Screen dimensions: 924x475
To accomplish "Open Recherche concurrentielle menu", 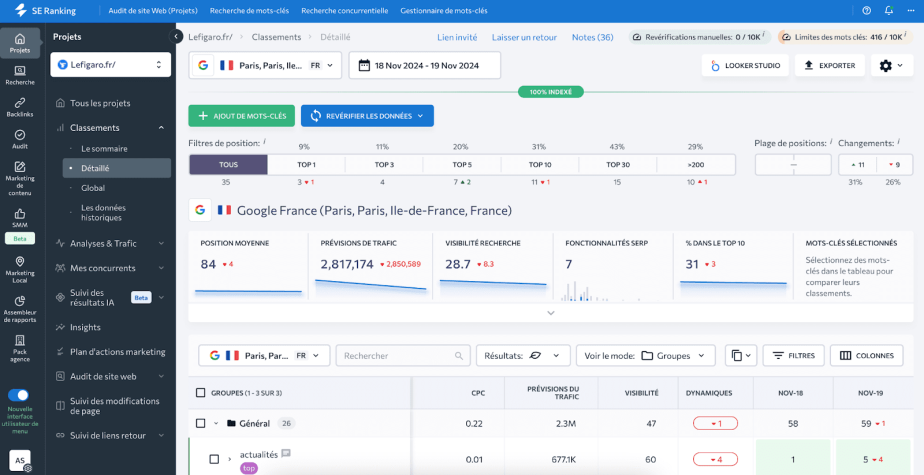I will pyautogui.click(x=344, y=11).
